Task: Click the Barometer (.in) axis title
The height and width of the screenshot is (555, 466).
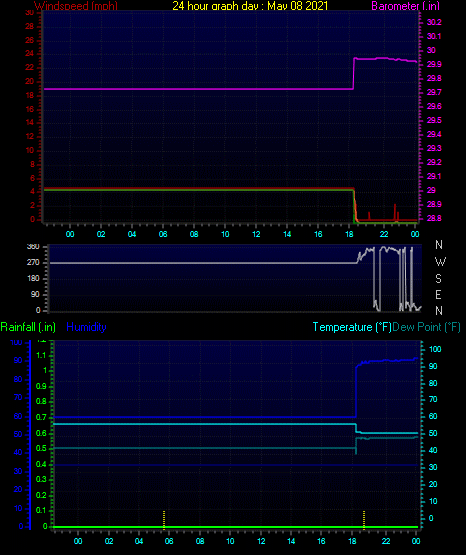Action: [405, 6]
